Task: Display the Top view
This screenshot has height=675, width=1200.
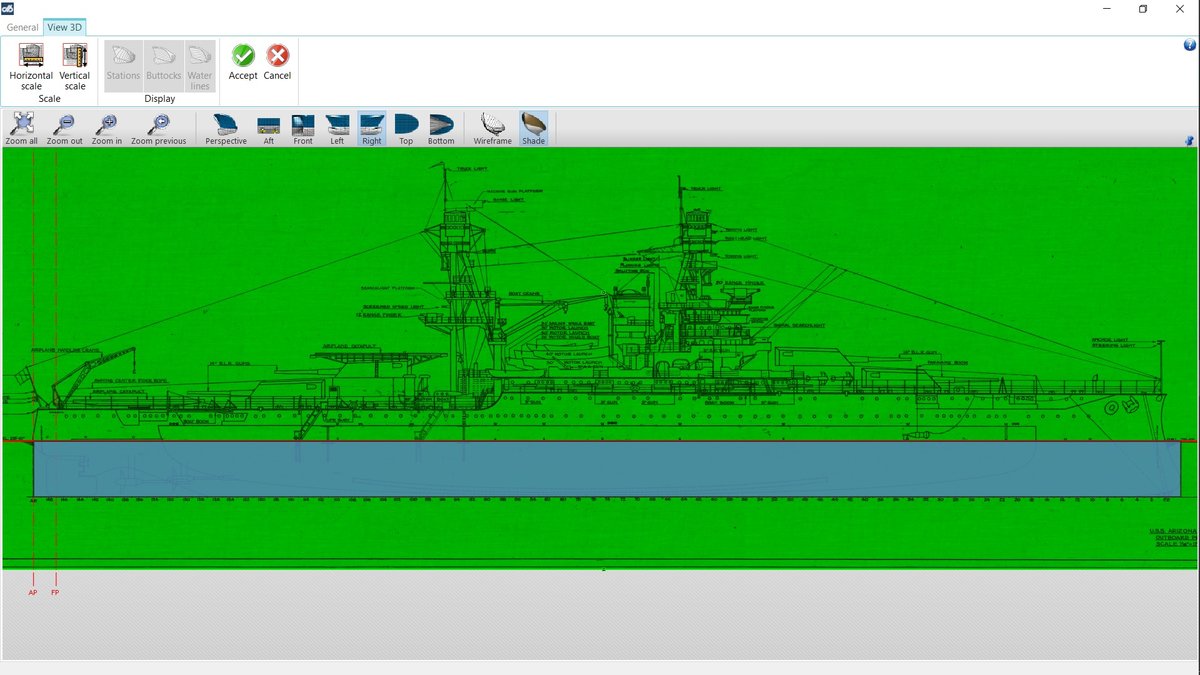Action: pyautogui.click(x=406, y=128)
